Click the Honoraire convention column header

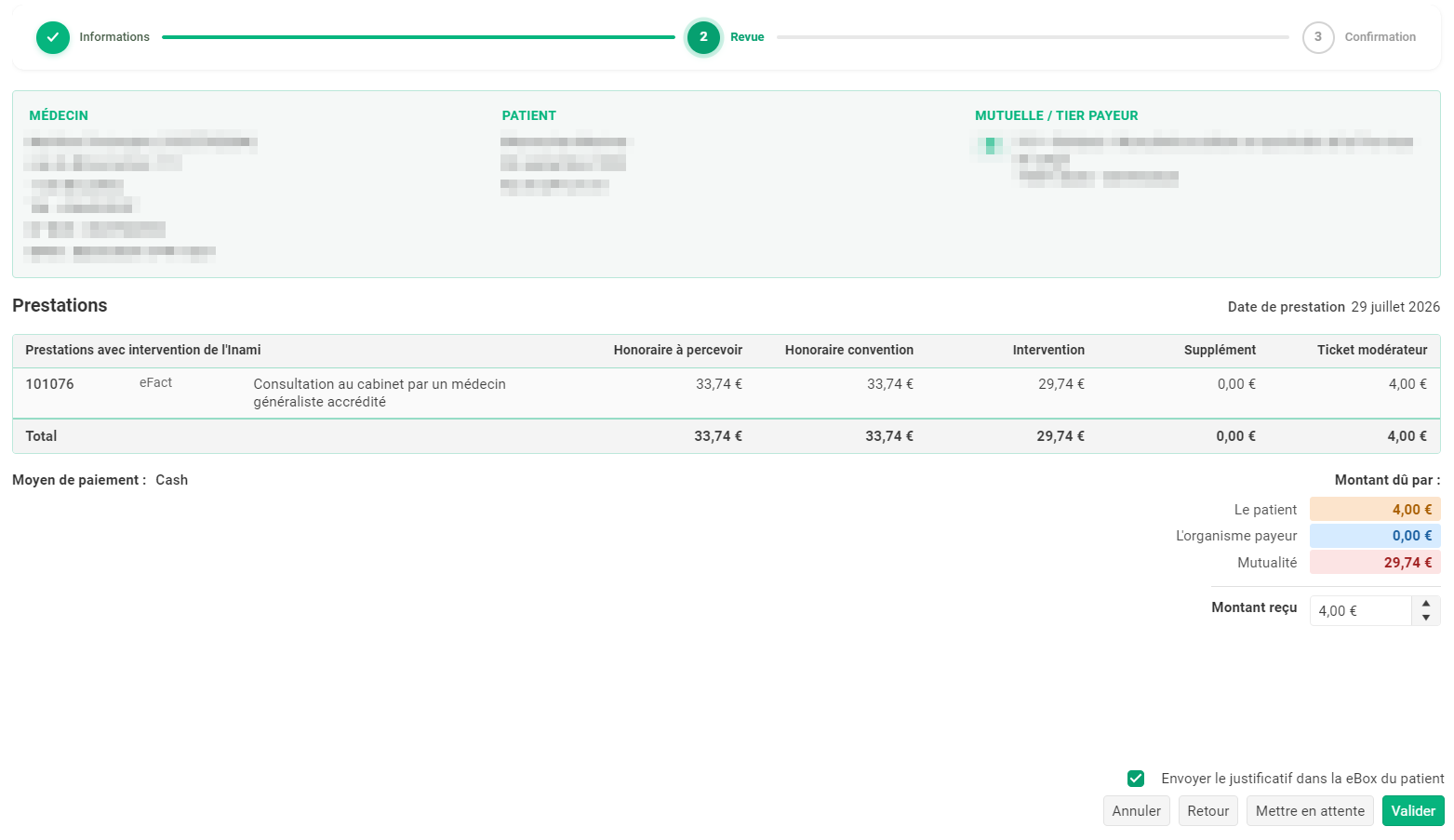click(x=849, y=350)
